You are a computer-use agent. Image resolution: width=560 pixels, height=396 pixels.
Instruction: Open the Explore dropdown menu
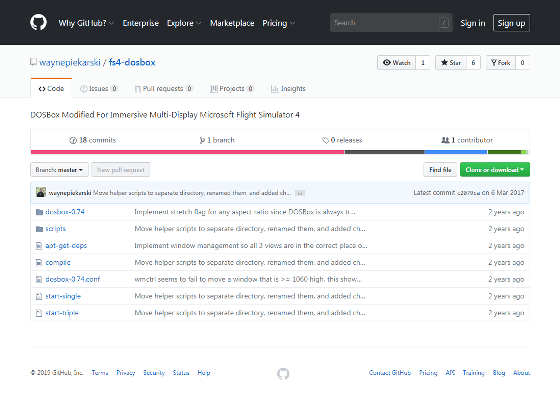point(184,23)
